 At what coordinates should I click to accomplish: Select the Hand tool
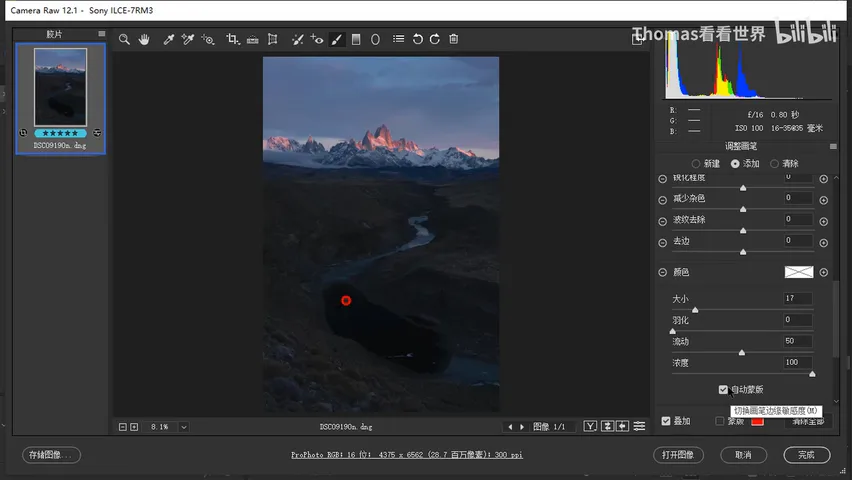144,39
